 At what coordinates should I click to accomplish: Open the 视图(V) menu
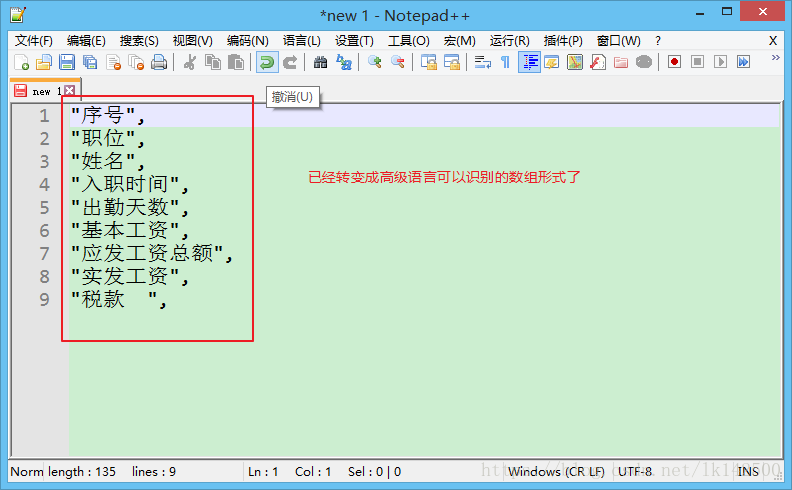[192, 40]
